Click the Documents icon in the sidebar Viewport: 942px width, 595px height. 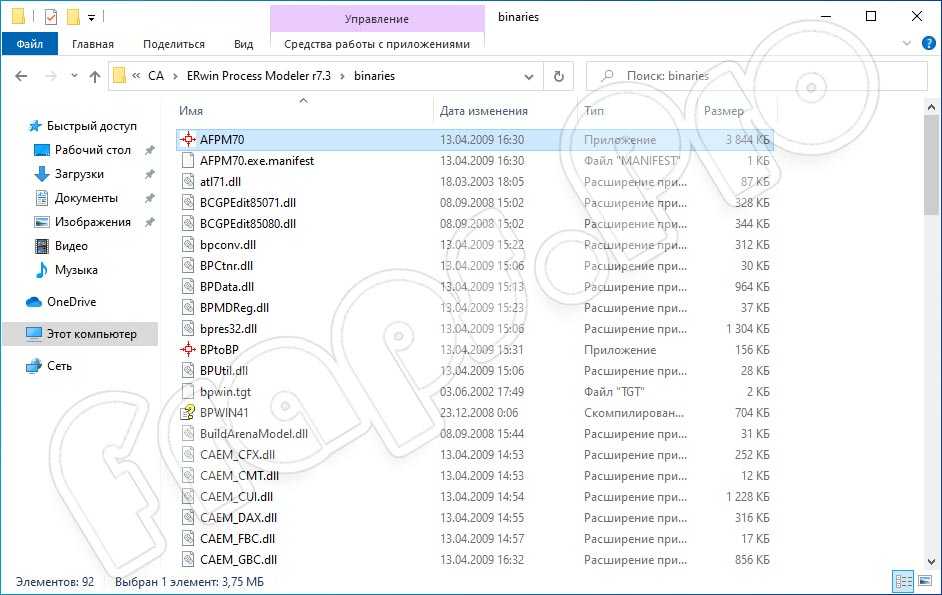41,198
